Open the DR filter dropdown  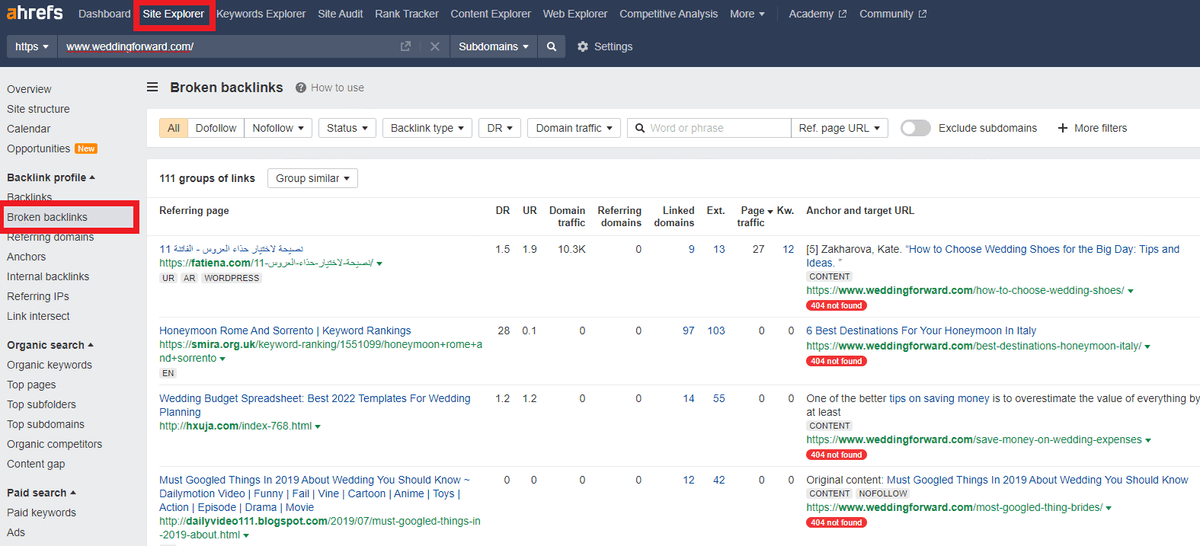click(x=500, y=128)
